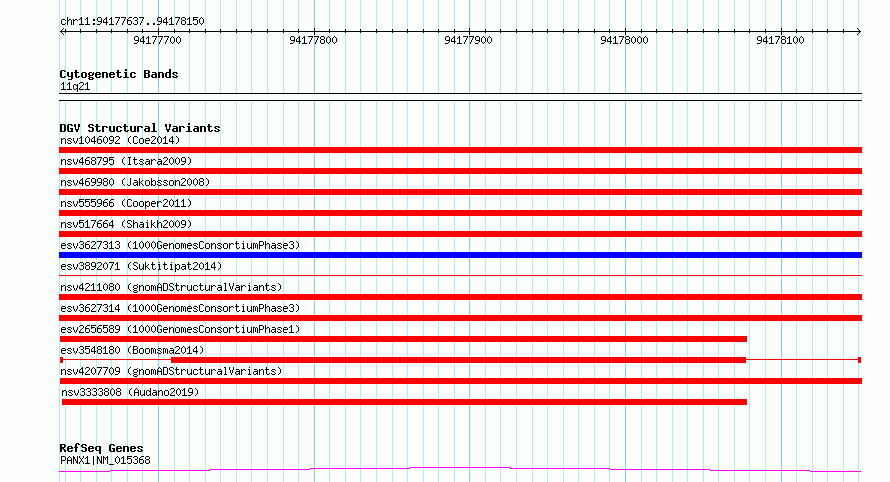
Task: Open the RefSeq Genes track title
Action: 101,448
